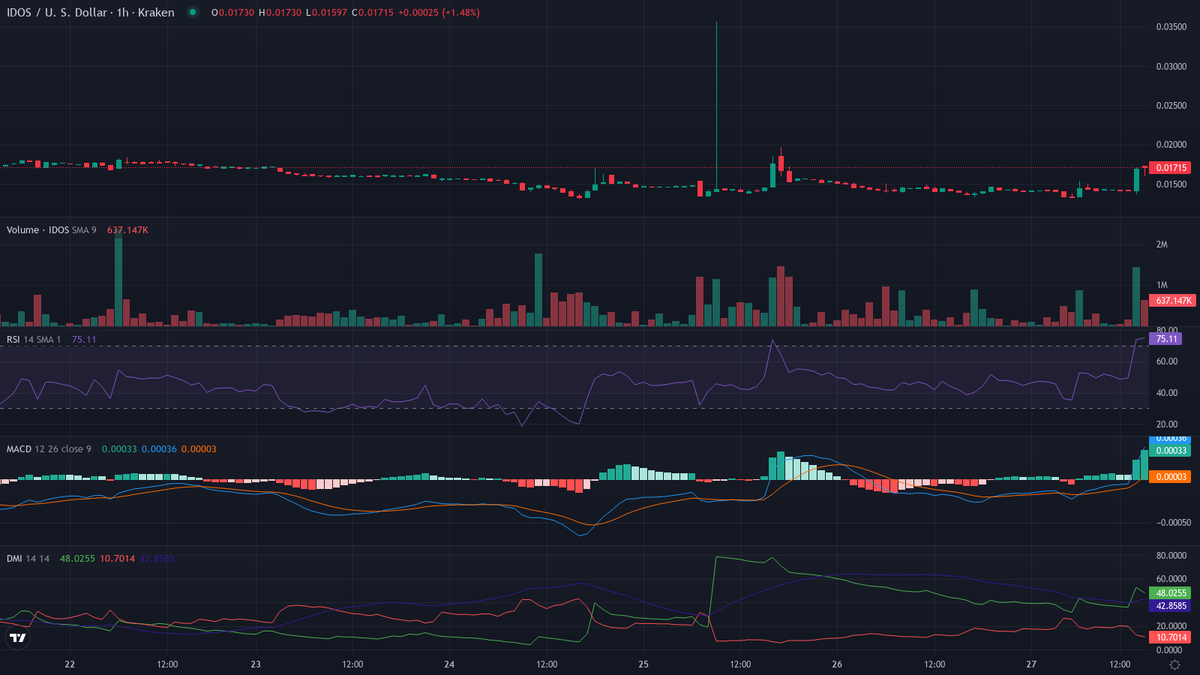This screenshot has height=675, width=1200.
Task: Open chart settings gear icon
Action: (x=1174, y=664)
